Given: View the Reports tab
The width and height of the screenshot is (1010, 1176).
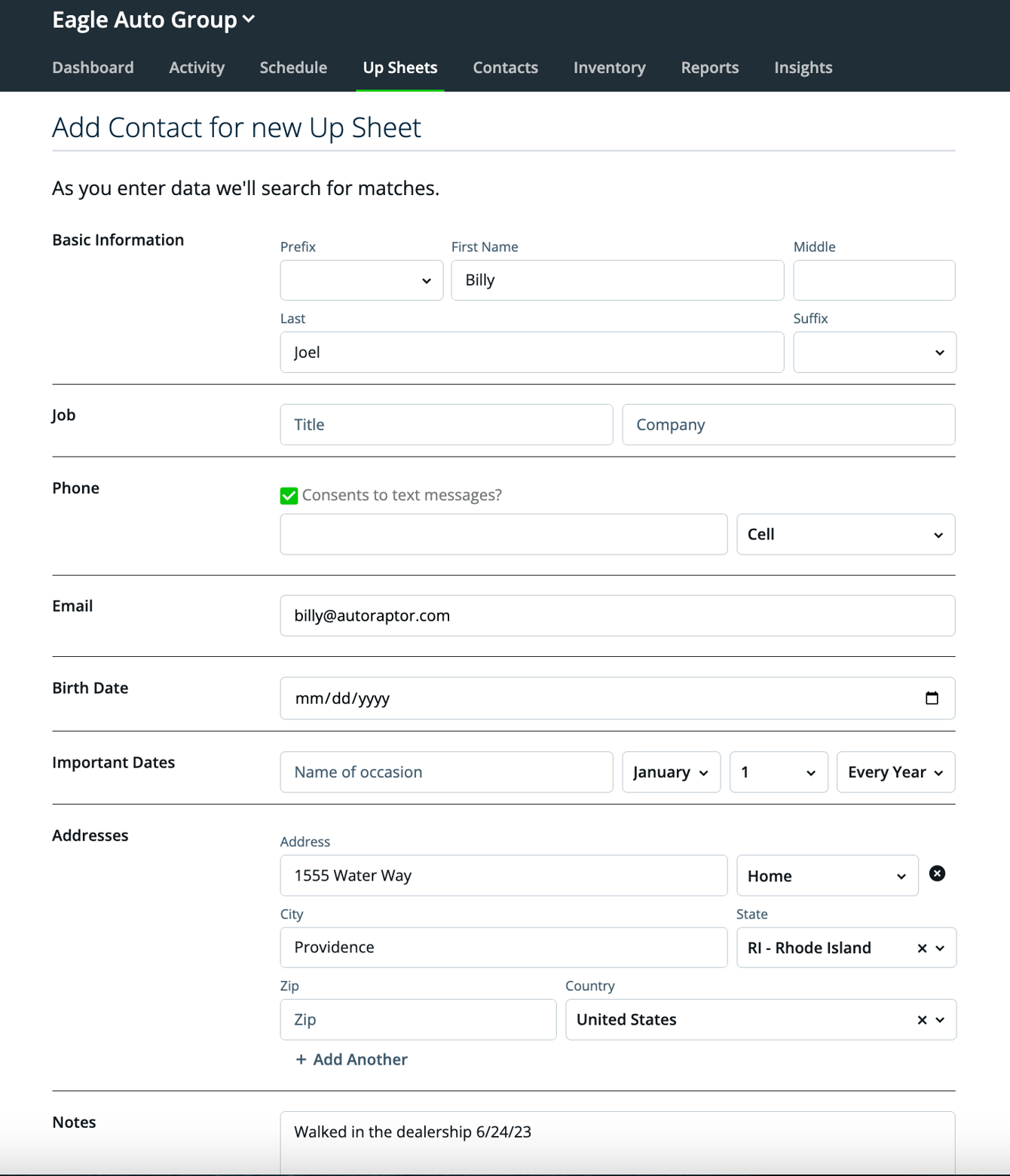Looking at the screenshot, I should click(x=709, y=68).
